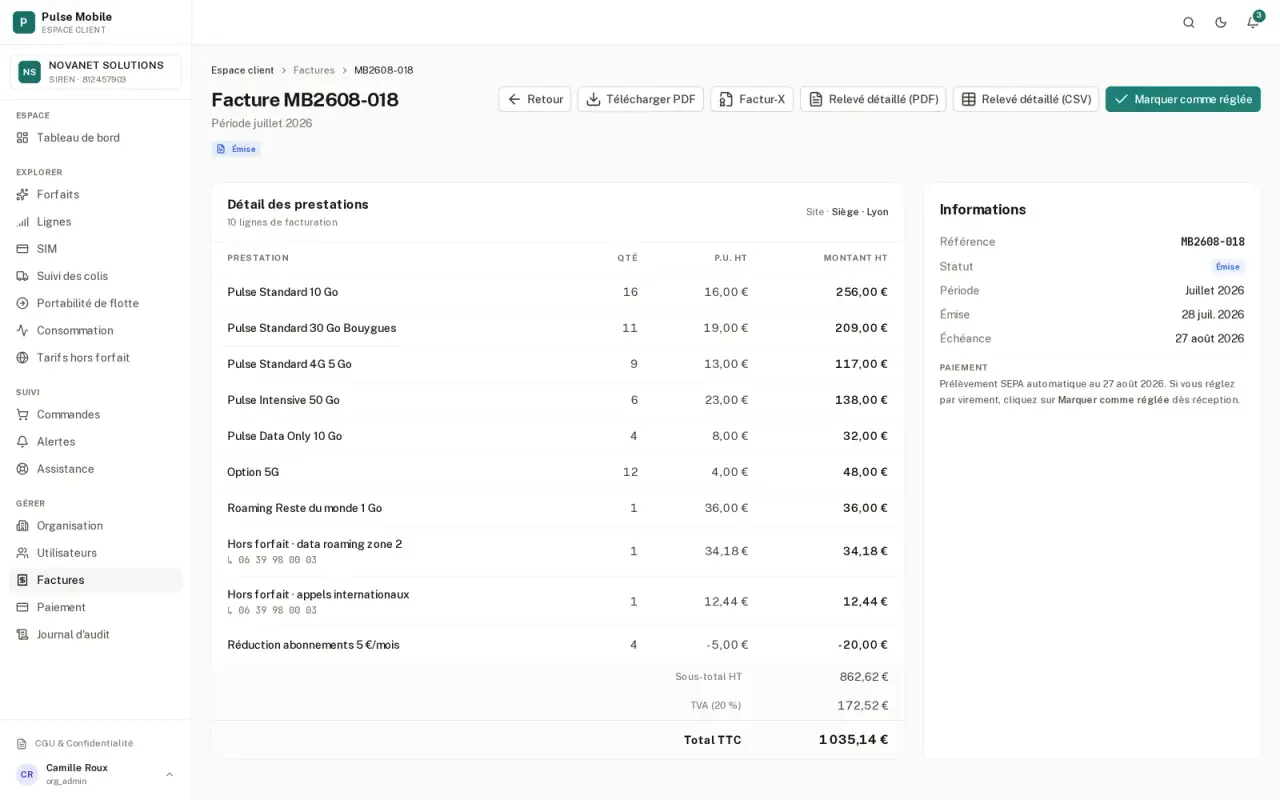The width and height of the screenshot is (1280, 800).
Task: Click Marquer comme réglée button
Action: [x=1183, y=99]
